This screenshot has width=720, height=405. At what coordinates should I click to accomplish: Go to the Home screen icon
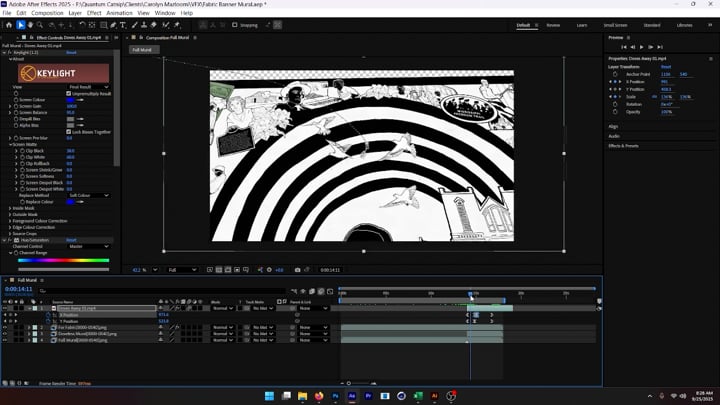tap(9, 25)
